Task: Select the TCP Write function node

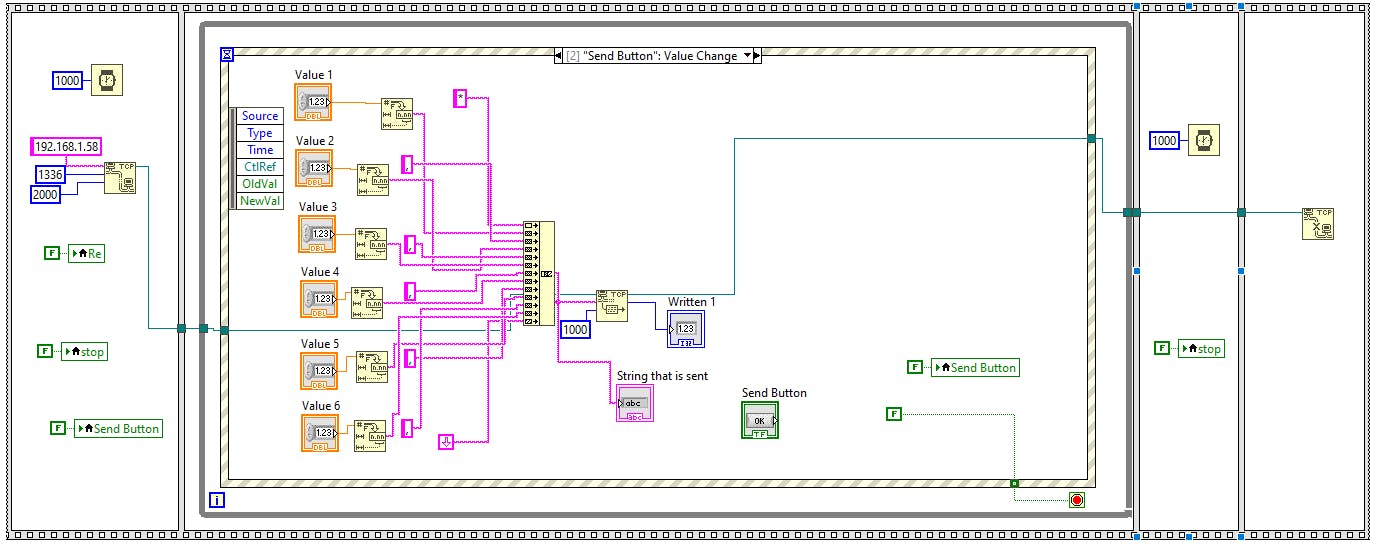Action: [x=611, y=305]
